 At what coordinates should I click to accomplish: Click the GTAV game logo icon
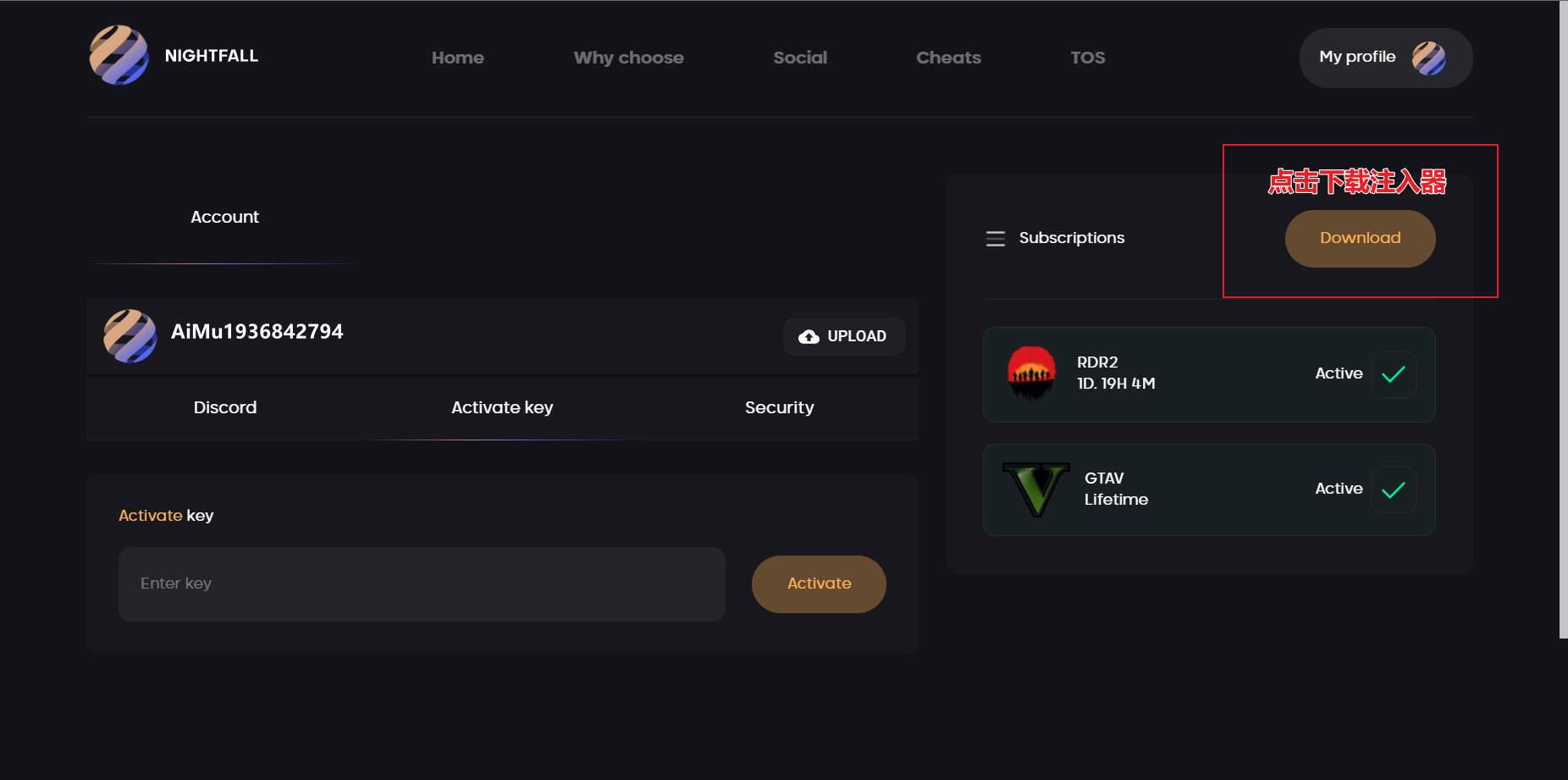tap(1035, 490)
